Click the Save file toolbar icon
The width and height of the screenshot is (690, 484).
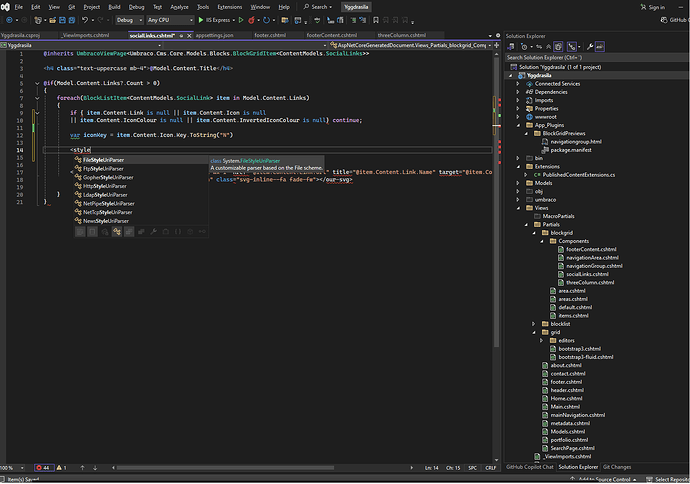(x=62, y=20)
